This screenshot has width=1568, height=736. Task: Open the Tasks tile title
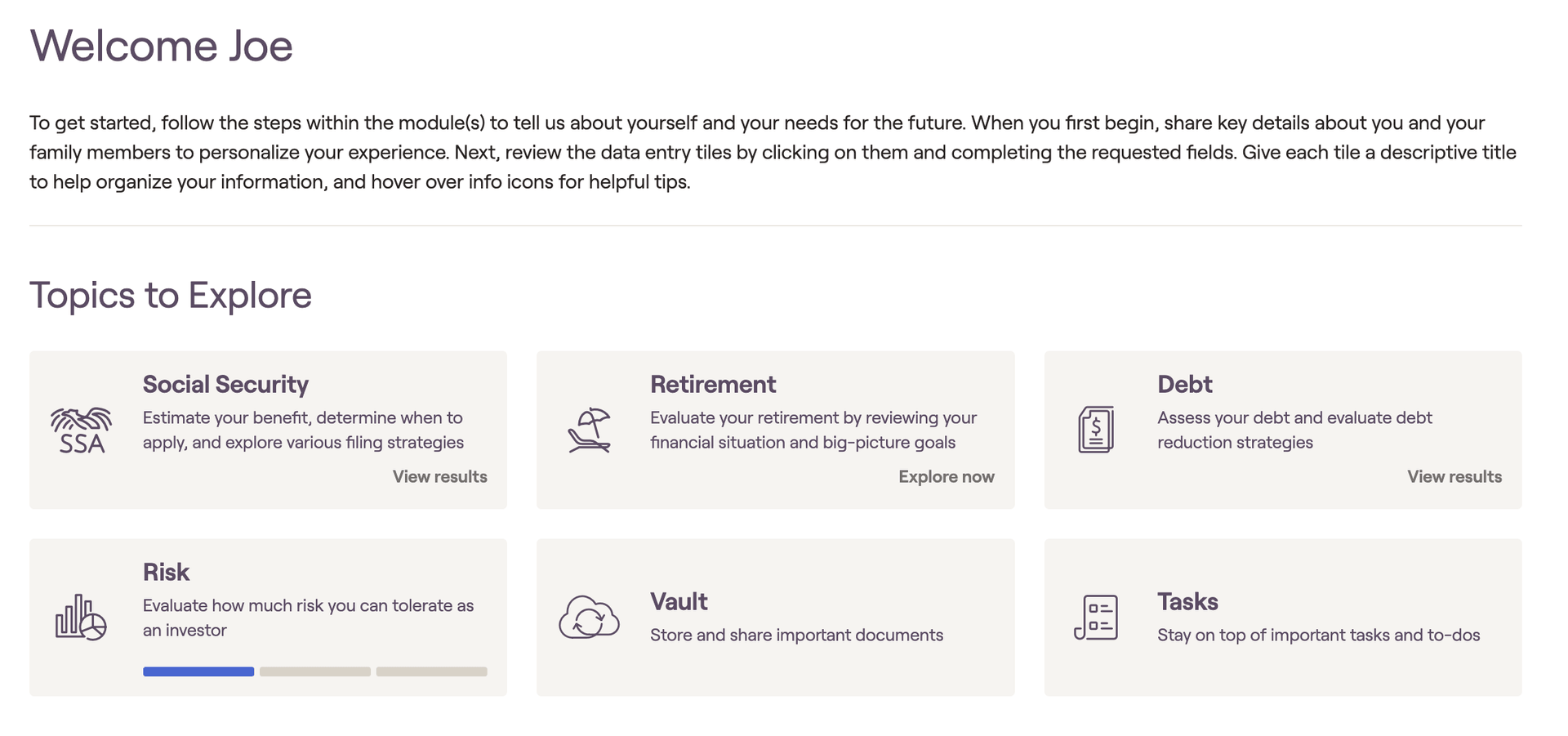coord(1187,602)
